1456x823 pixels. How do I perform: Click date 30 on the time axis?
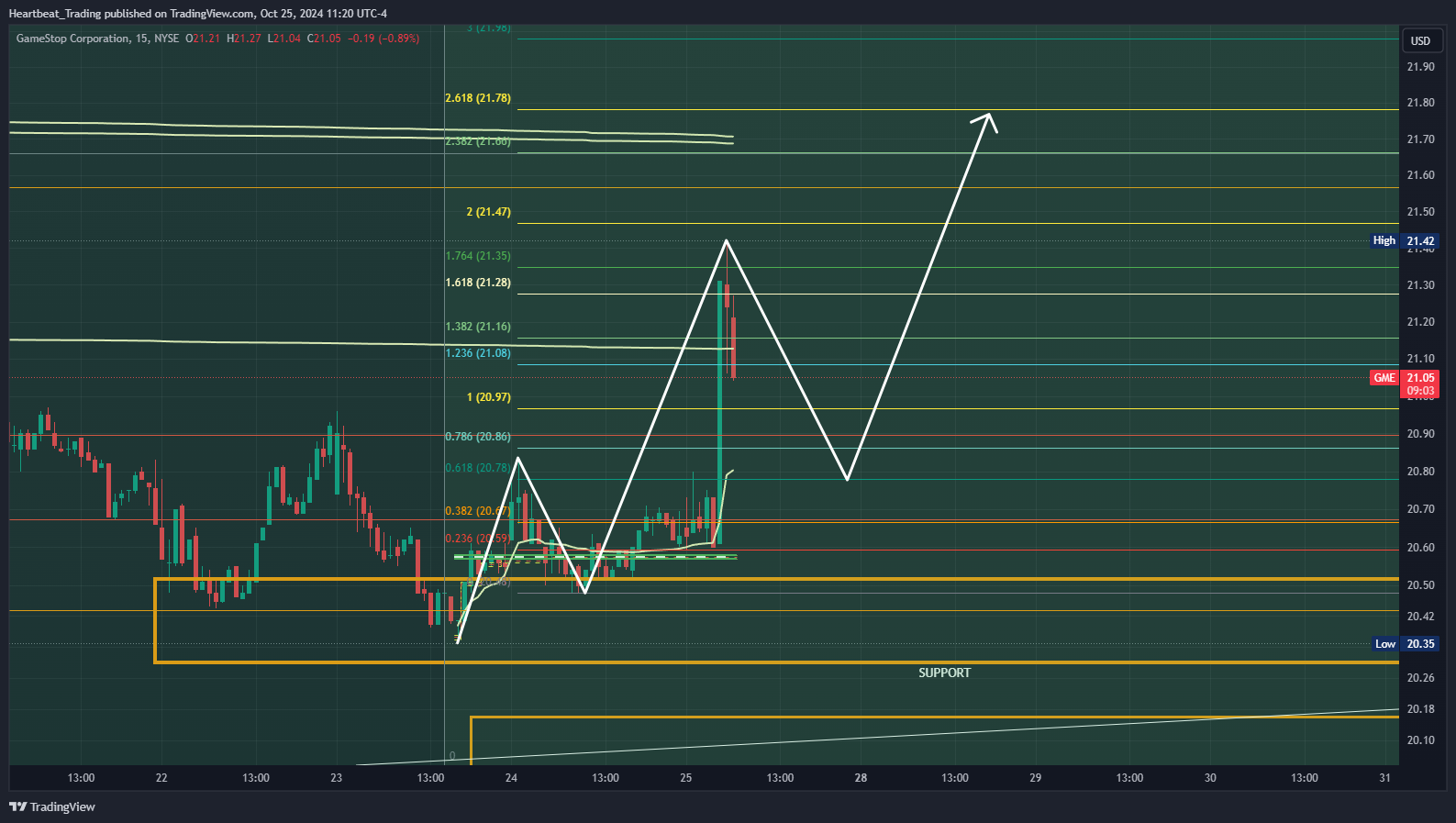click(1210, 778)
